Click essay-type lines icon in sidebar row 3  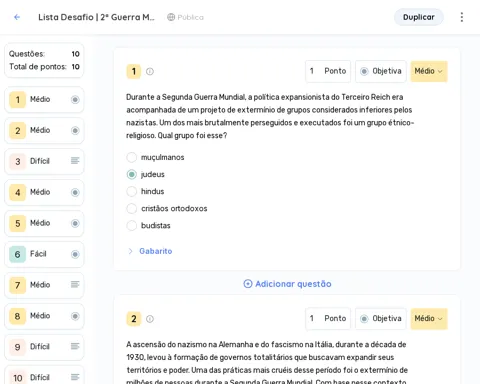click(75, 161)
